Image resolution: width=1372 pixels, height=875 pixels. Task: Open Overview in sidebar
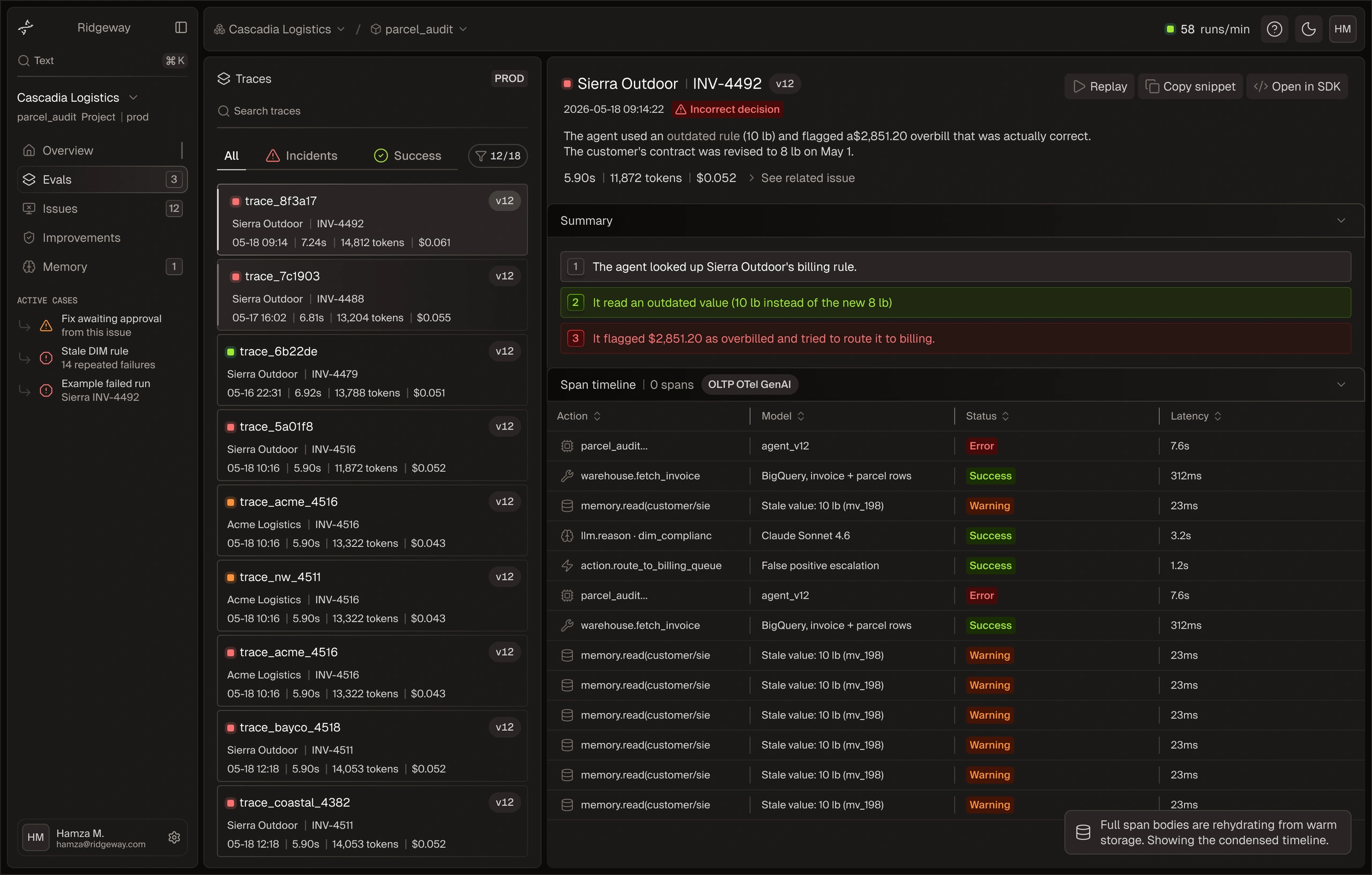(102, 151)
